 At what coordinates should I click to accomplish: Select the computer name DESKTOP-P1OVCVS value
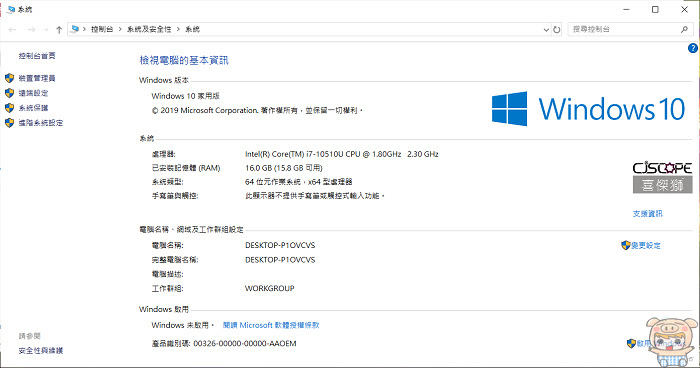point(280,245)
